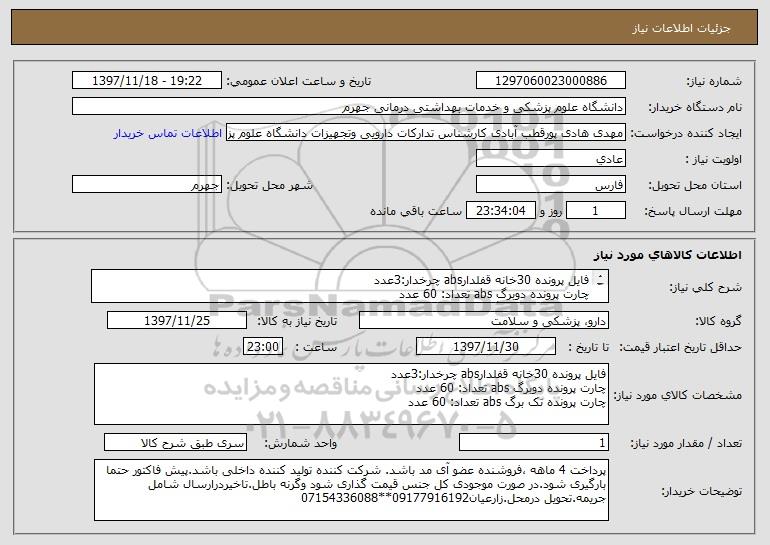The width and height of the screenshot is (770, 545).
Task: Click the label تاریخ نیاز به کالا
Action: pos(298,321)
